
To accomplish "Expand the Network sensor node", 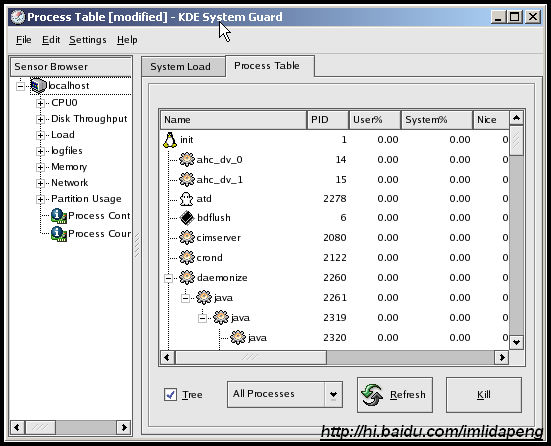I will (40, 183).
